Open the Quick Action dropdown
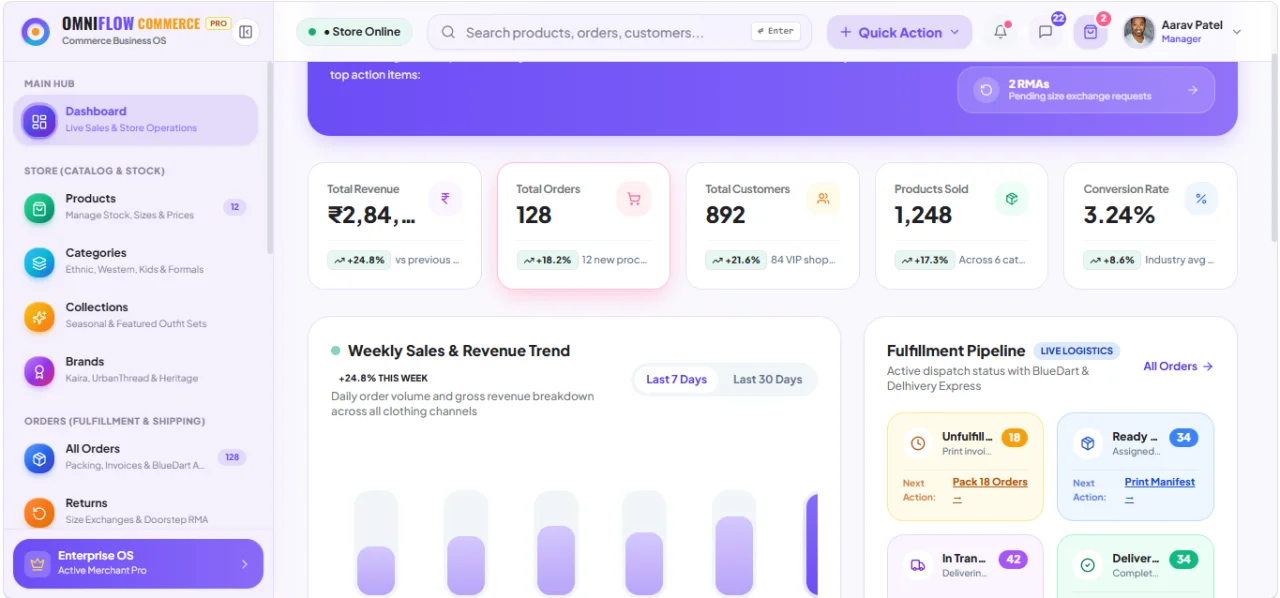The image size is (1280, 598). (899, 32)
